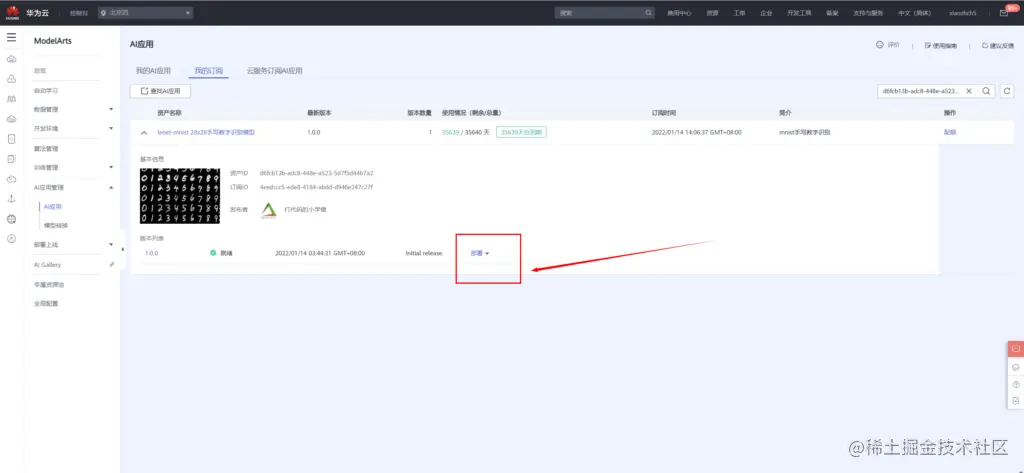Open the 建议反馈 feedback link
Screen dimensions: 1024x473
point(998,46)
